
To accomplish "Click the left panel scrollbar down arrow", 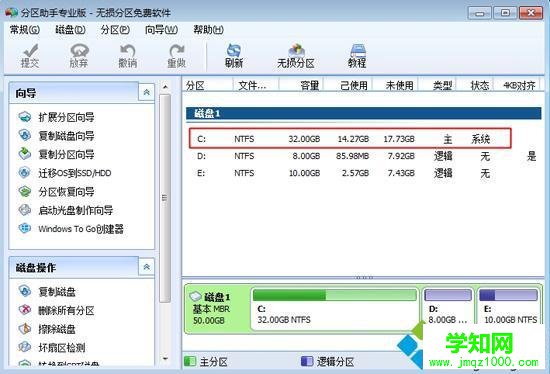I will pos(165,359).
